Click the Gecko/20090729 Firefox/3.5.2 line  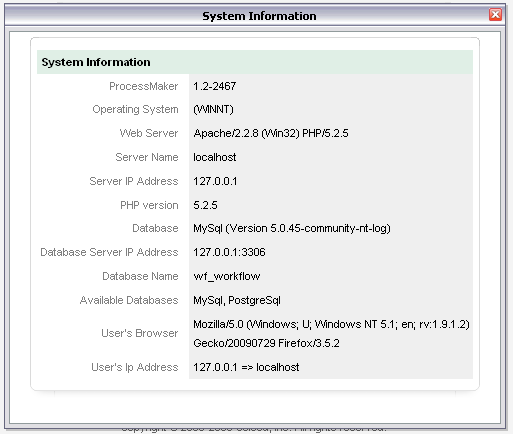coord(266,343)
